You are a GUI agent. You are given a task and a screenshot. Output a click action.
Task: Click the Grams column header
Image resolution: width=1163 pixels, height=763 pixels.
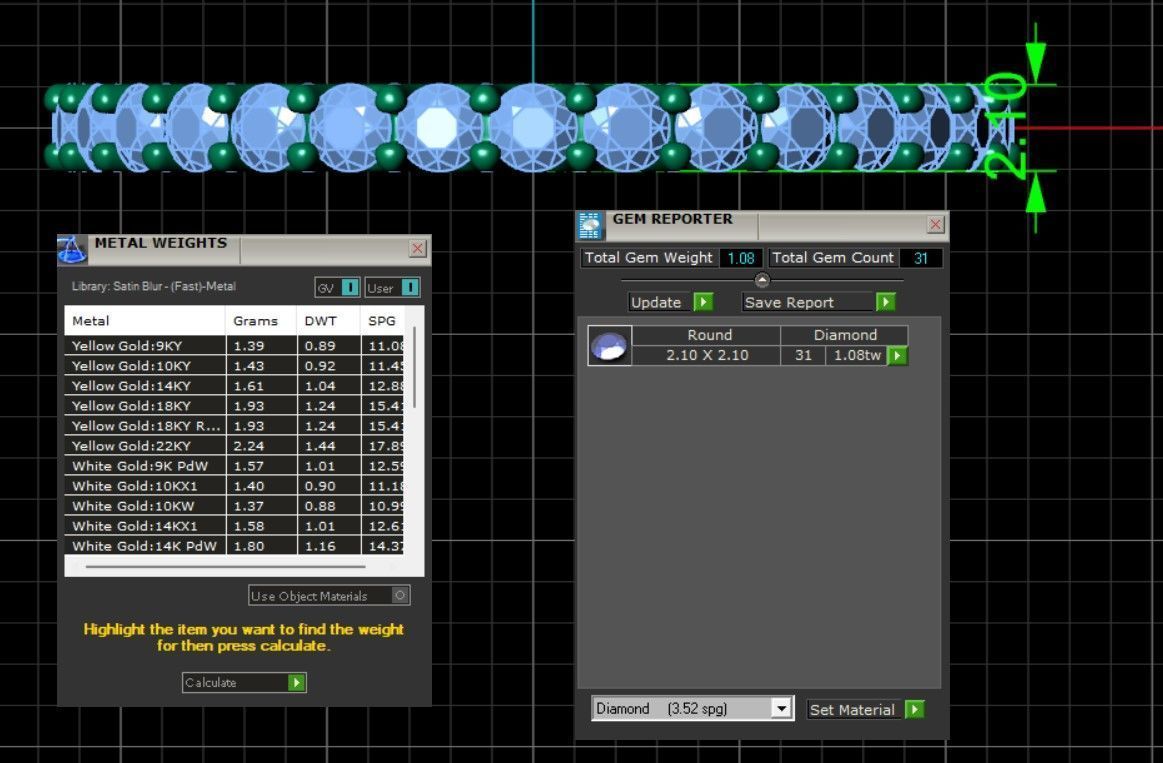pos(260,321)
